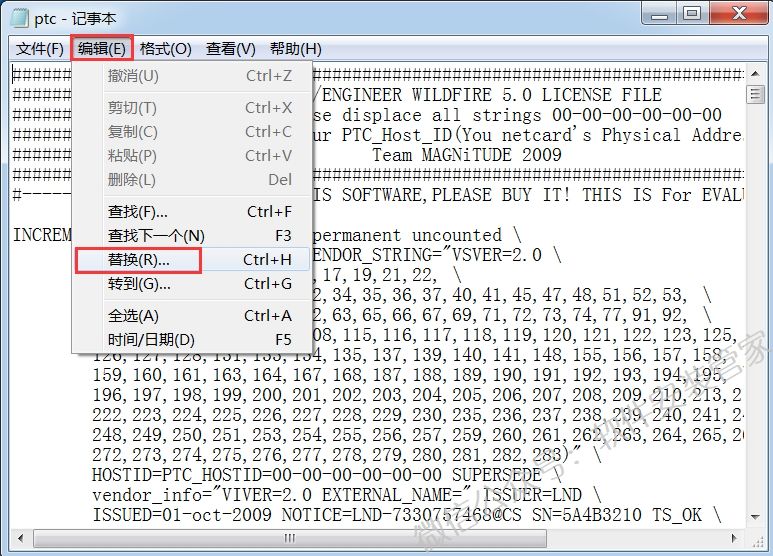Click the greyed-out 复制(C) entry
Image resolution: width=773 pixels, height=556 pixels.
pos(133,132)
